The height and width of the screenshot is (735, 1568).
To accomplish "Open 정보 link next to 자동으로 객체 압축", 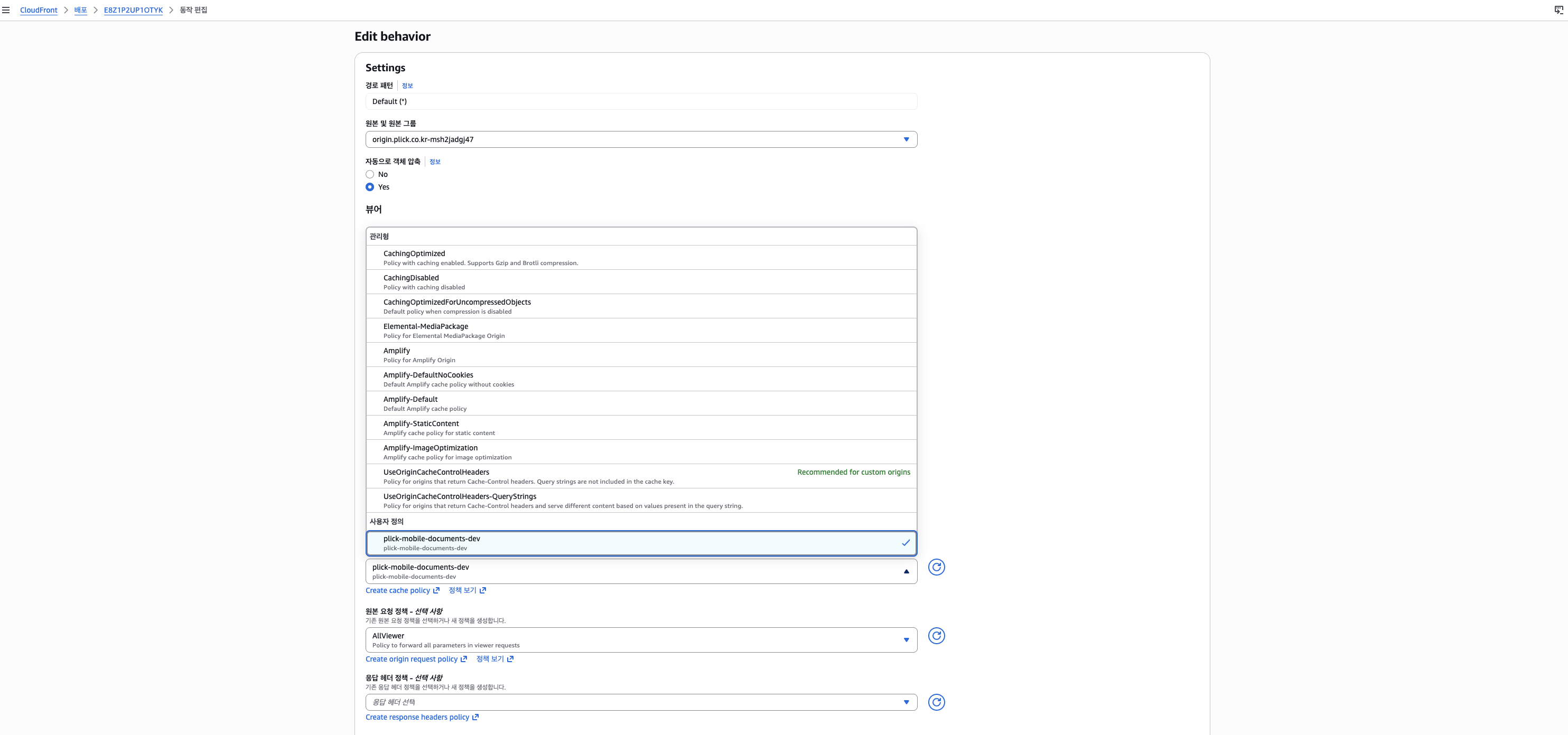I will [x=435, y=162].
